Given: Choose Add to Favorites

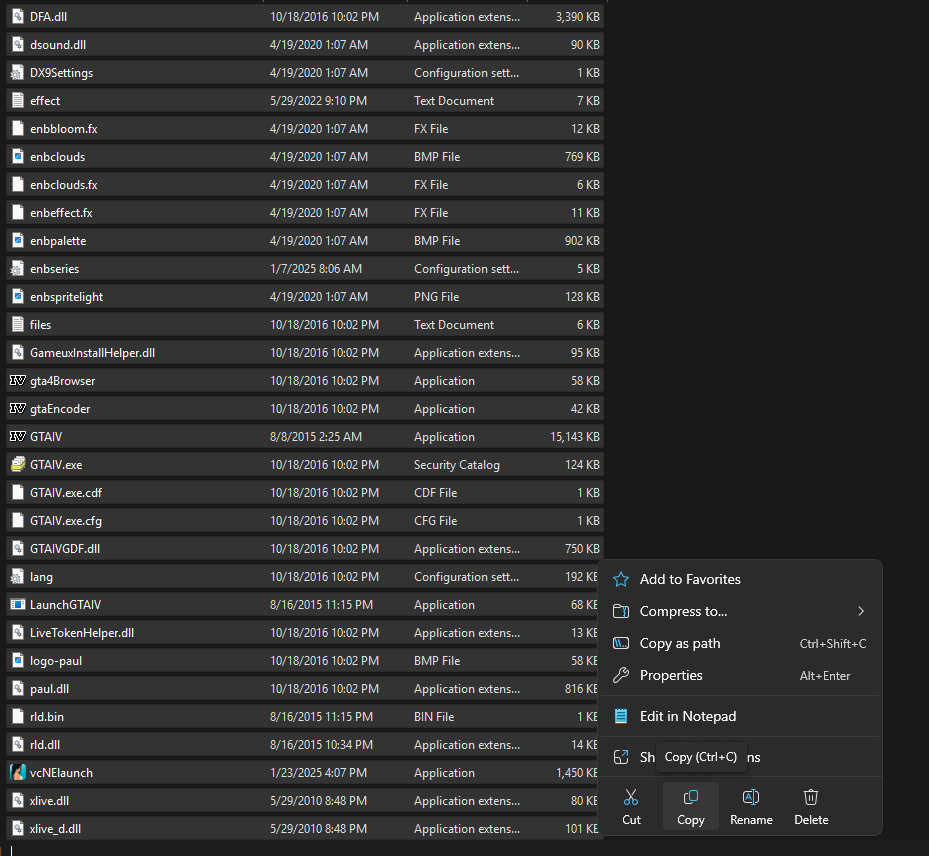Looking at the screenshot, I should (x=690, y=579).
